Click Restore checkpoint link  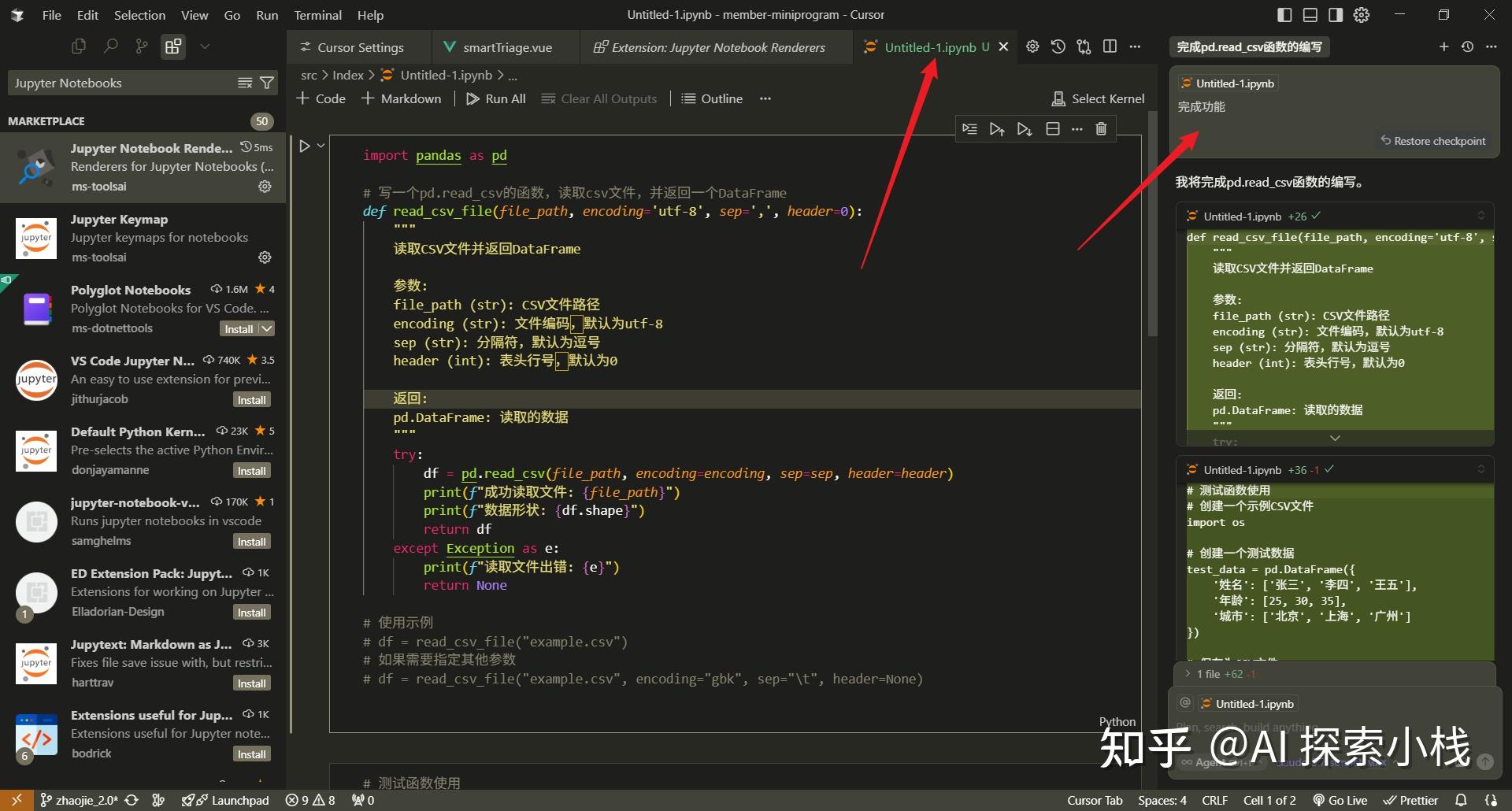click(x=1432, y=141)
